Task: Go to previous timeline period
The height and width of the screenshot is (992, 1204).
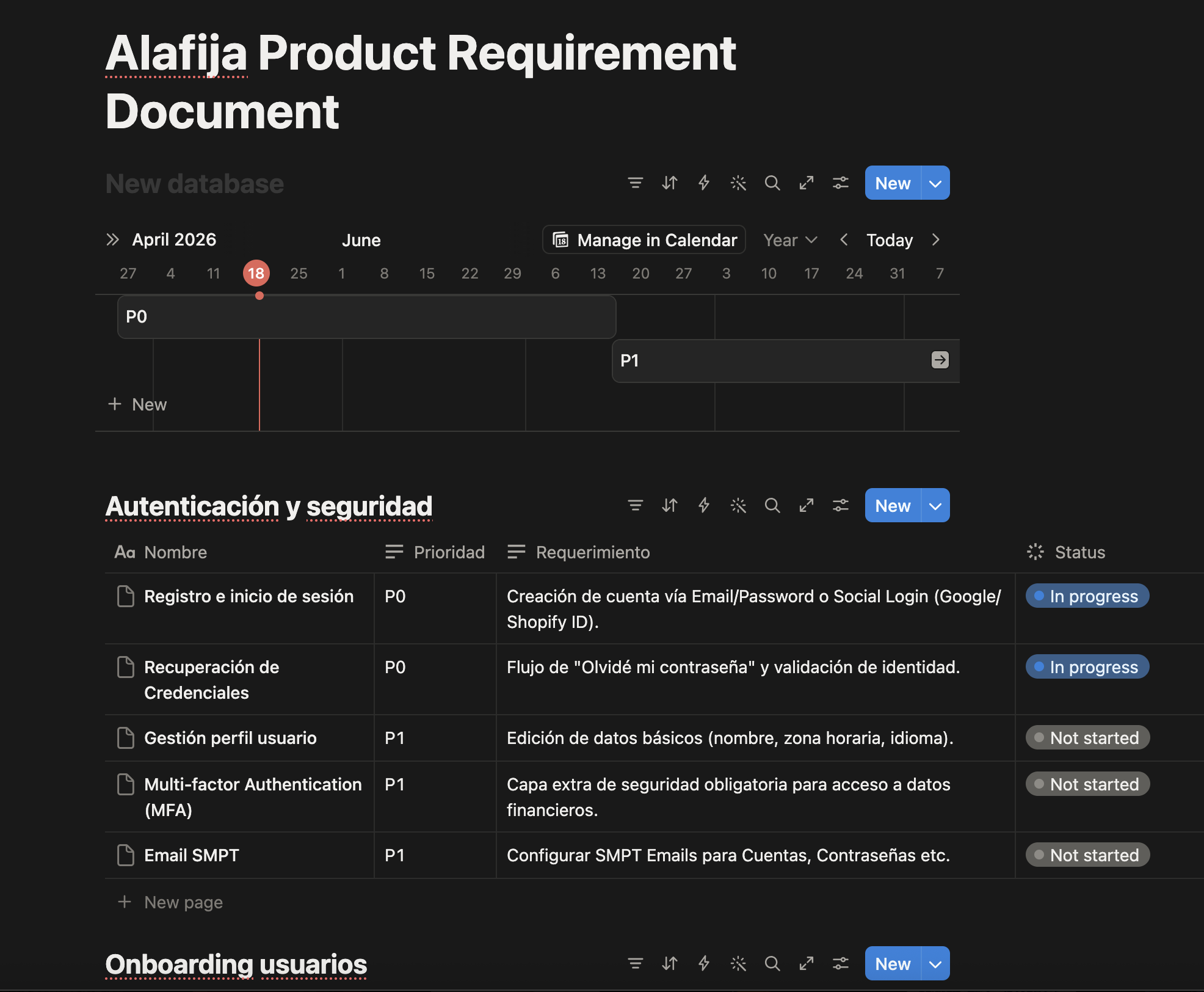Action: pyautogui.click(x=844, y=239)
